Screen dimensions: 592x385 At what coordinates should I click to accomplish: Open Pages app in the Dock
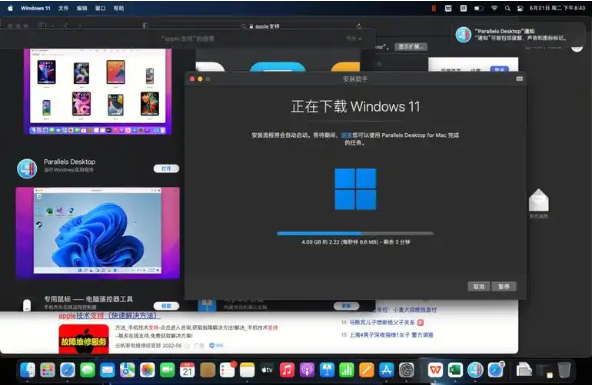(x=367, y=370)
